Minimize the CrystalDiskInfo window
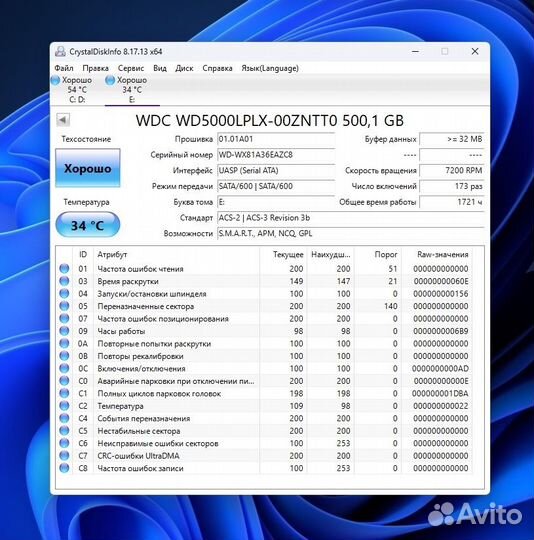Viewport: 534px width, 540px height. click(416, 51)
